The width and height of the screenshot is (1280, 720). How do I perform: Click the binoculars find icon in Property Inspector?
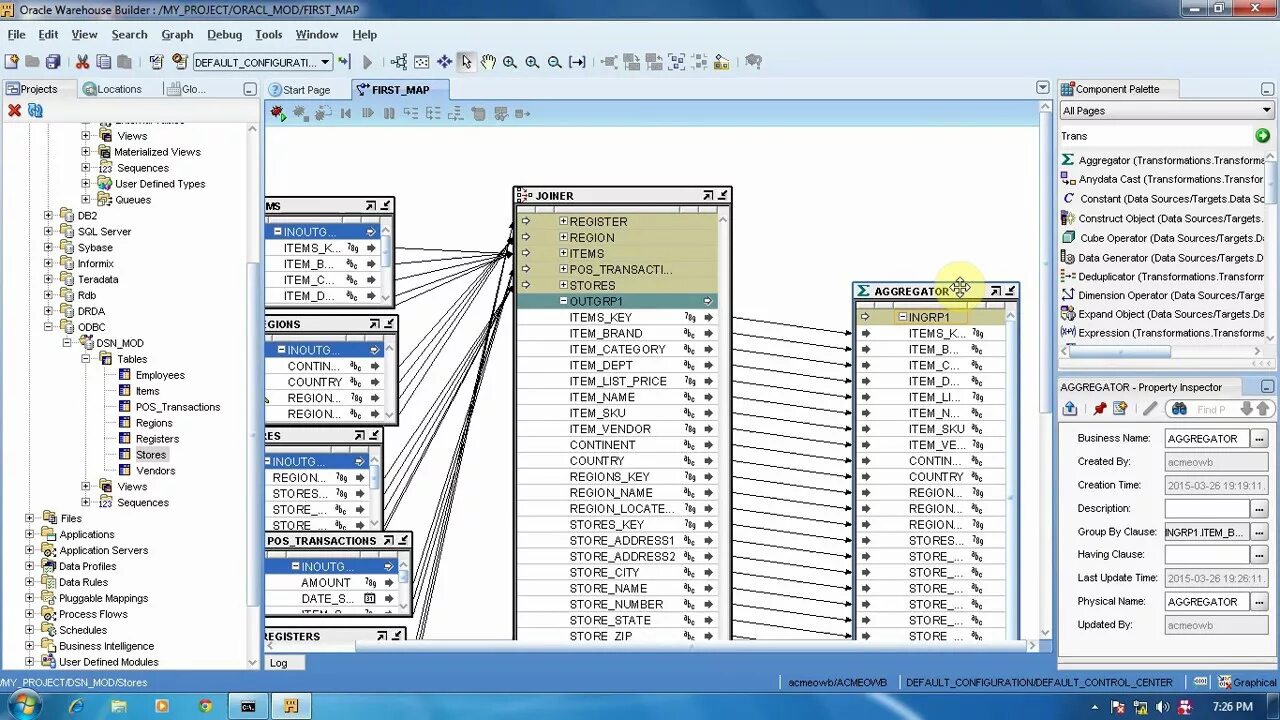click(x=1179, y=409)
